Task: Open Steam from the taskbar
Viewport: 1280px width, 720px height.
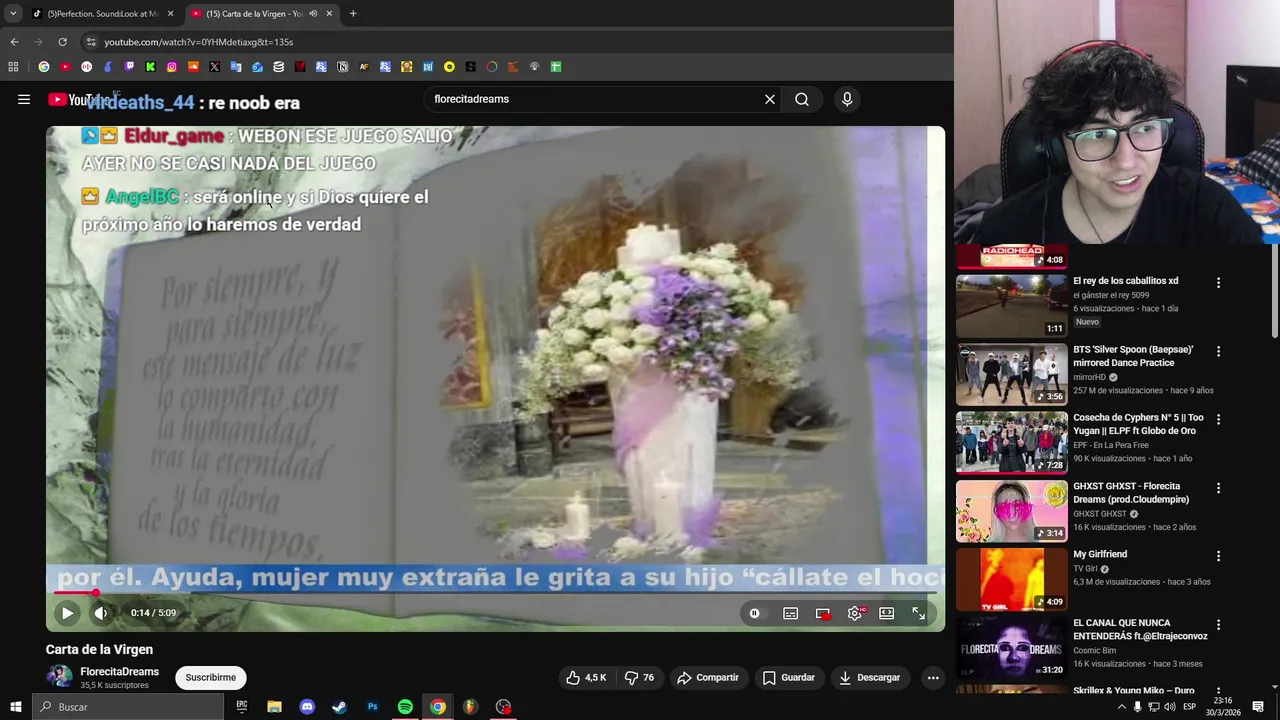Action: (x=339, y=707)
